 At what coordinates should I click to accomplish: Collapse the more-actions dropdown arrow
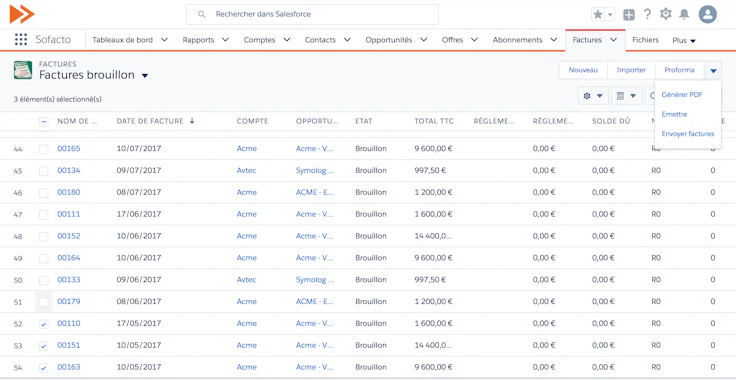click(x=713, y=71)
